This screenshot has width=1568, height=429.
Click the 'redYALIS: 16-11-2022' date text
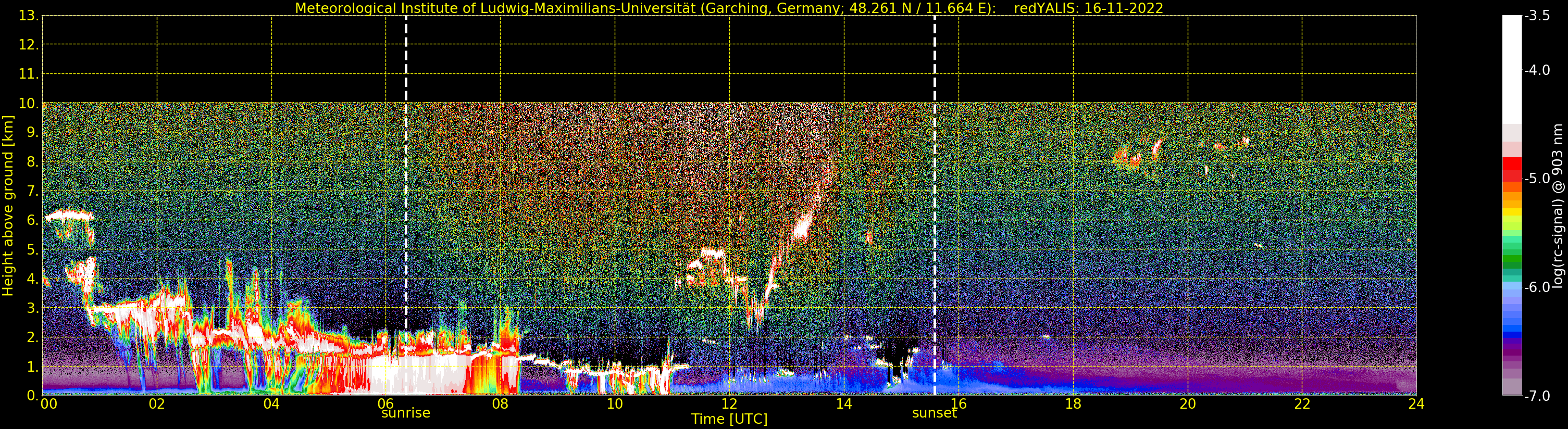pos(1088,8)
